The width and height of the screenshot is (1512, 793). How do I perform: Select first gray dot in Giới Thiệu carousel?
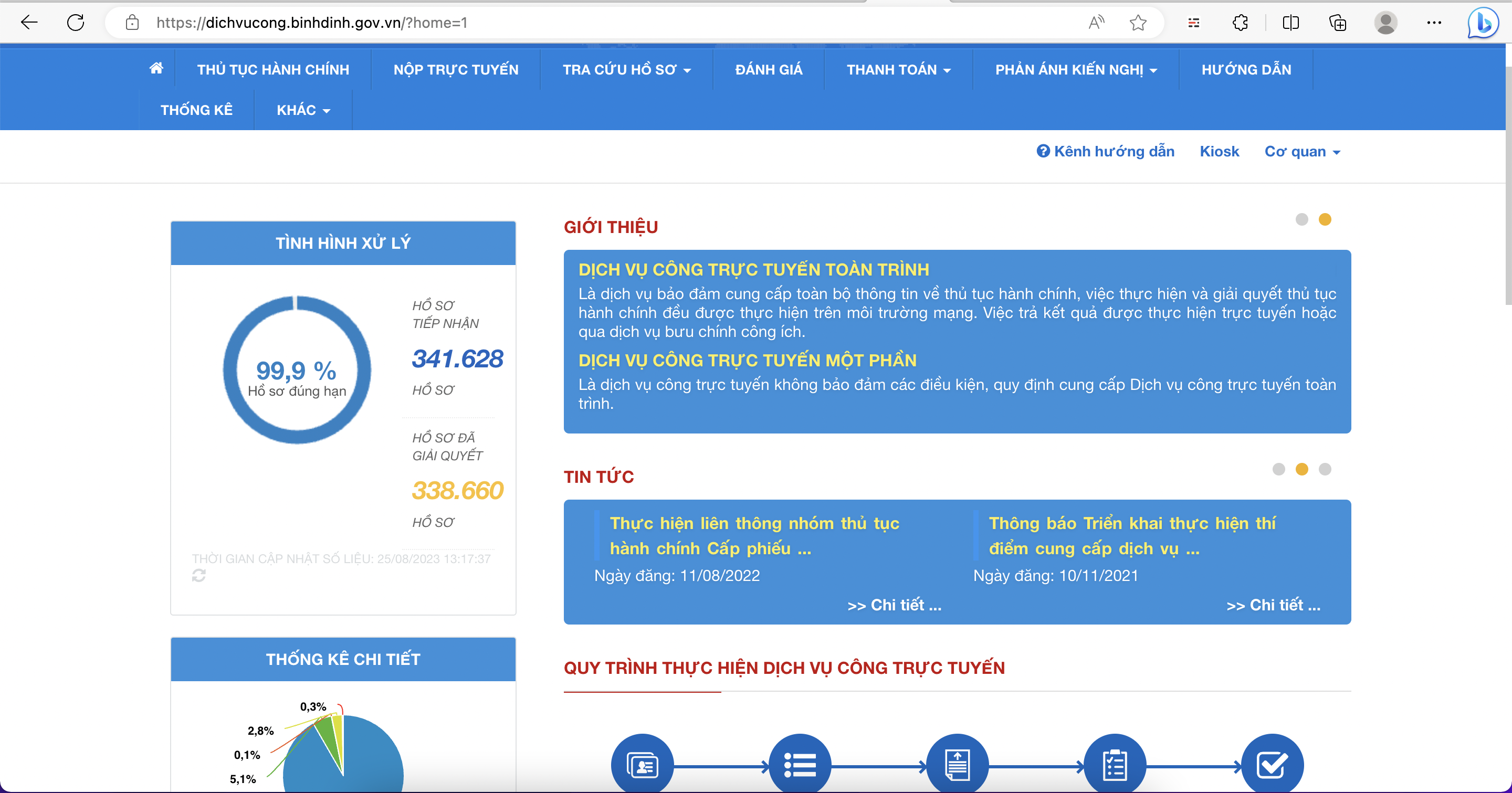(1301, 219)
